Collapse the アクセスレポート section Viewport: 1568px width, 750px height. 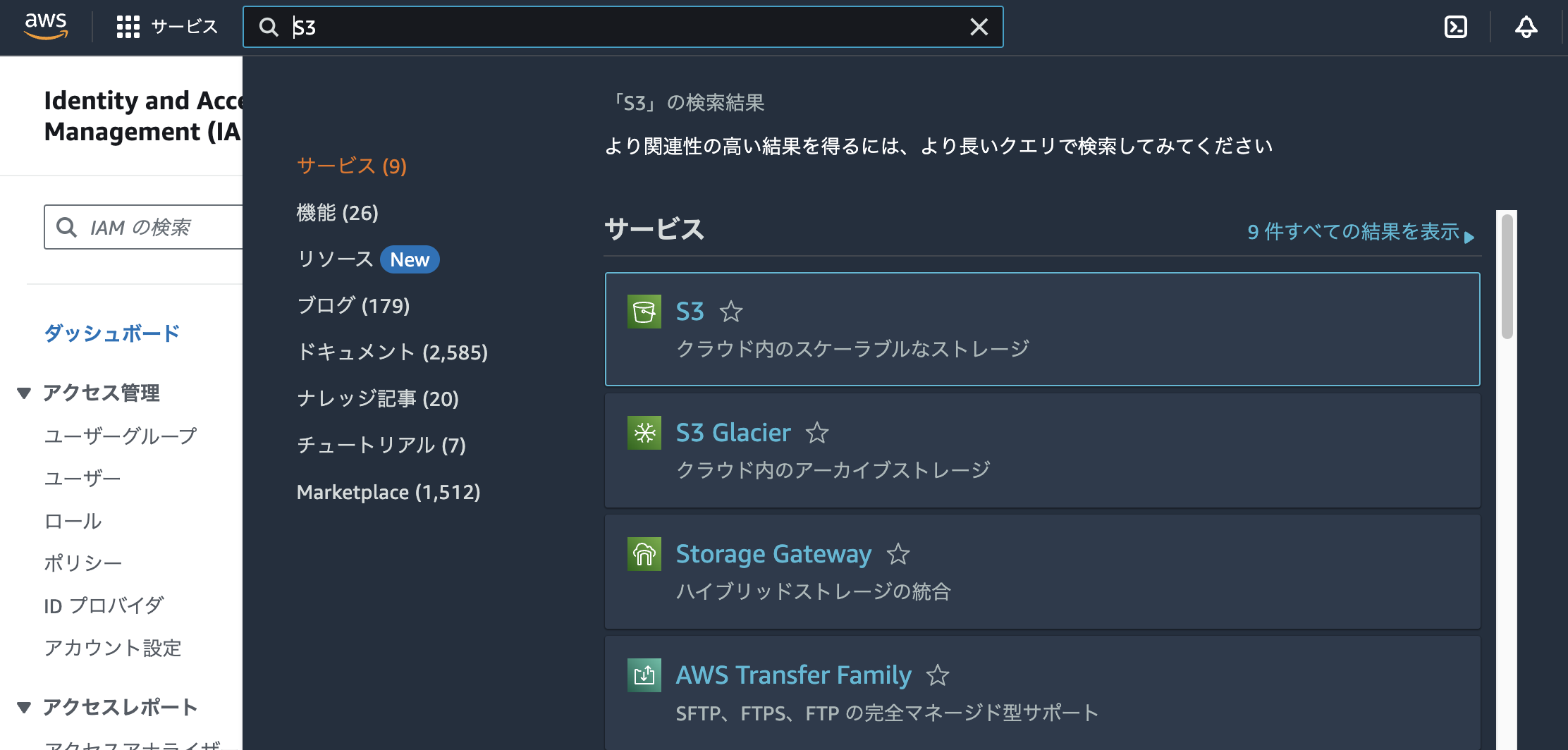[24, 708]
